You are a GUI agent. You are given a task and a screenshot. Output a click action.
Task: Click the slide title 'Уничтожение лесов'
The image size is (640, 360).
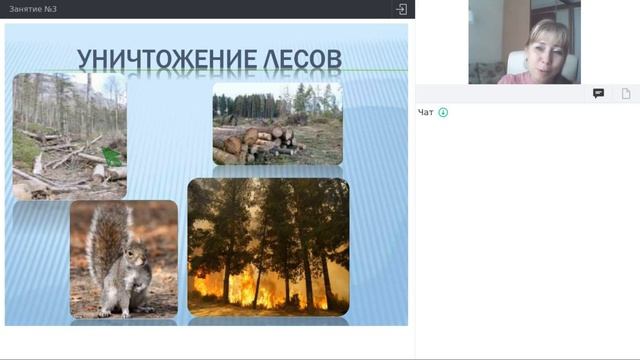[x=209, y=59]
